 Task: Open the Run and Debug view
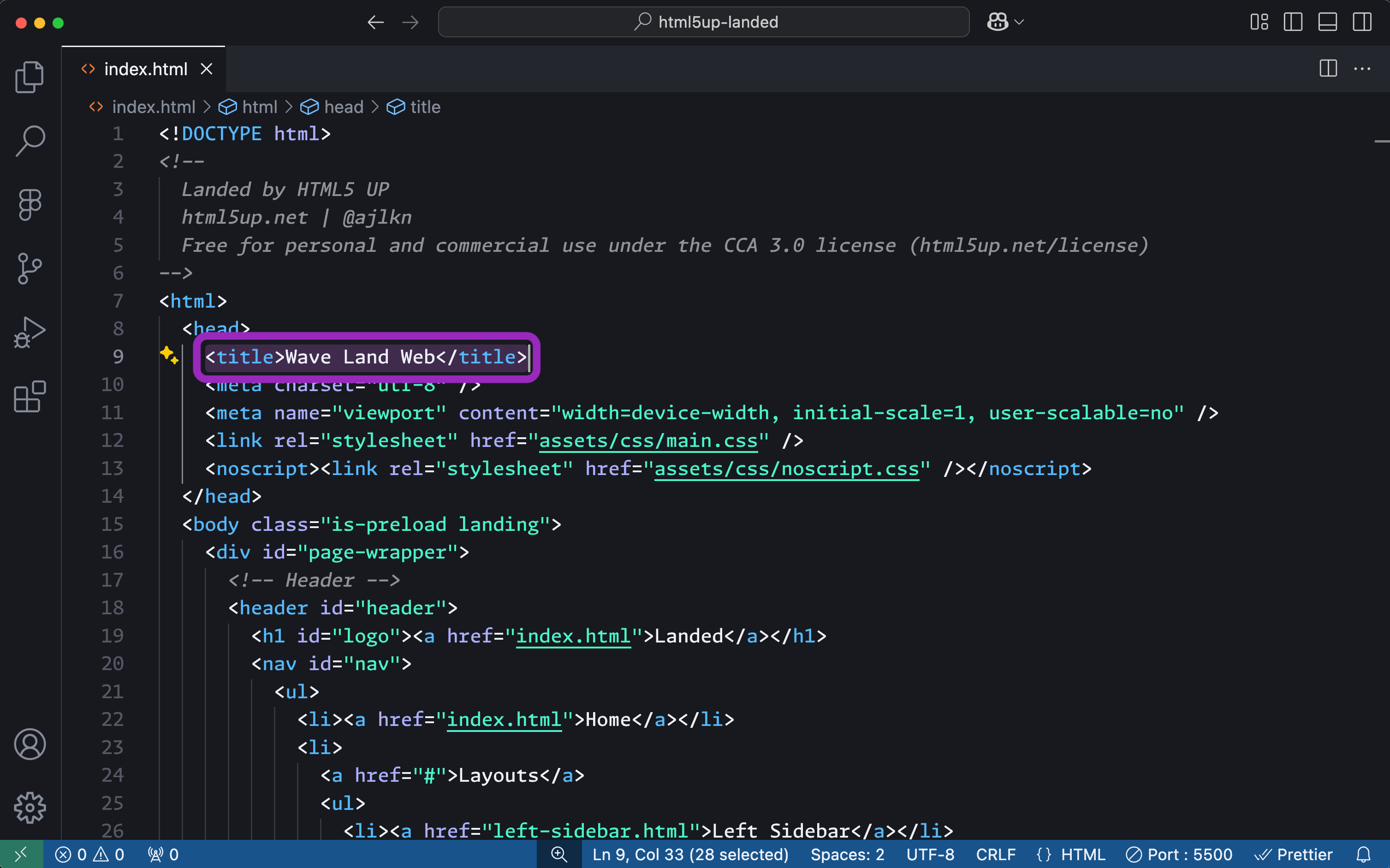(x=30, y=333)
